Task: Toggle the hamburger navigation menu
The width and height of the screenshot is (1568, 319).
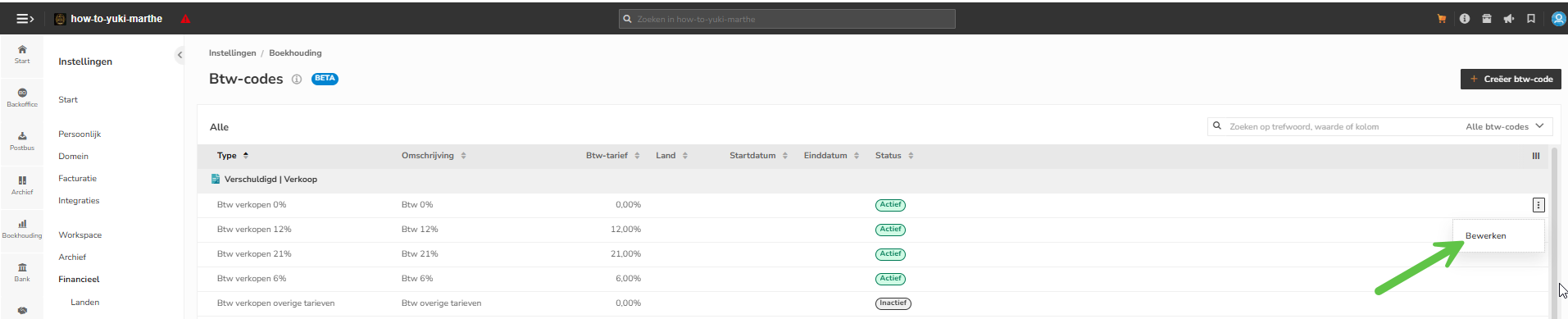Action: (x=25, y=19)
